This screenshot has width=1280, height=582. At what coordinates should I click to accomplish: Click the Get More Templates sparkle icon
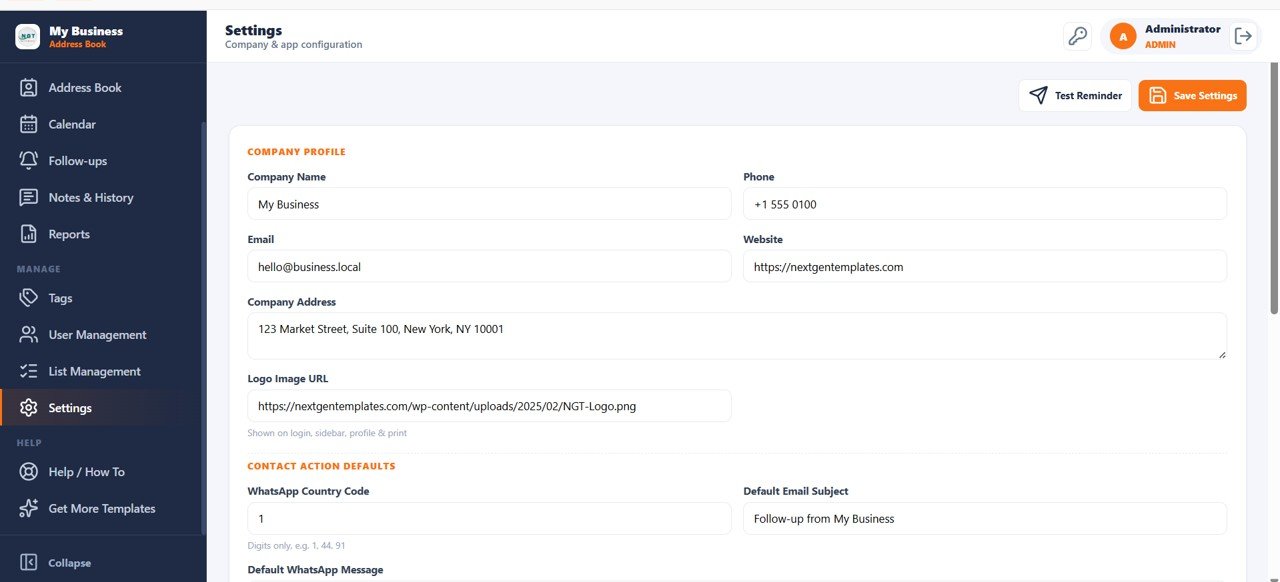29,508
